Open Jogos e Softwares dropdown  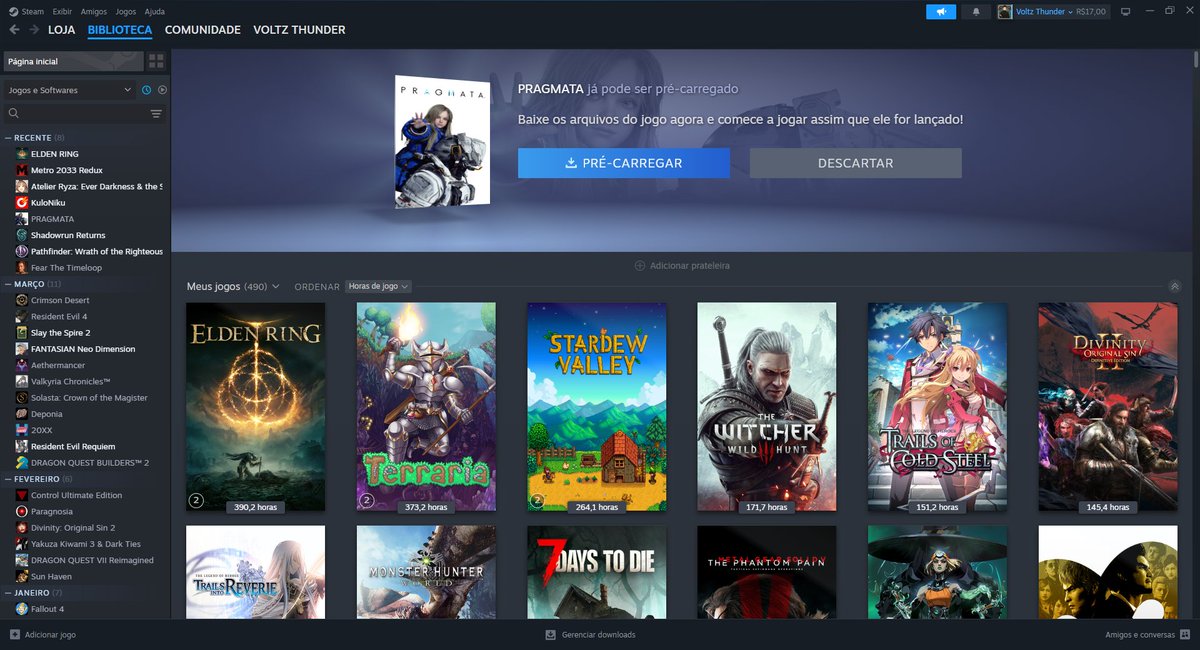click(x=68, y=90)
